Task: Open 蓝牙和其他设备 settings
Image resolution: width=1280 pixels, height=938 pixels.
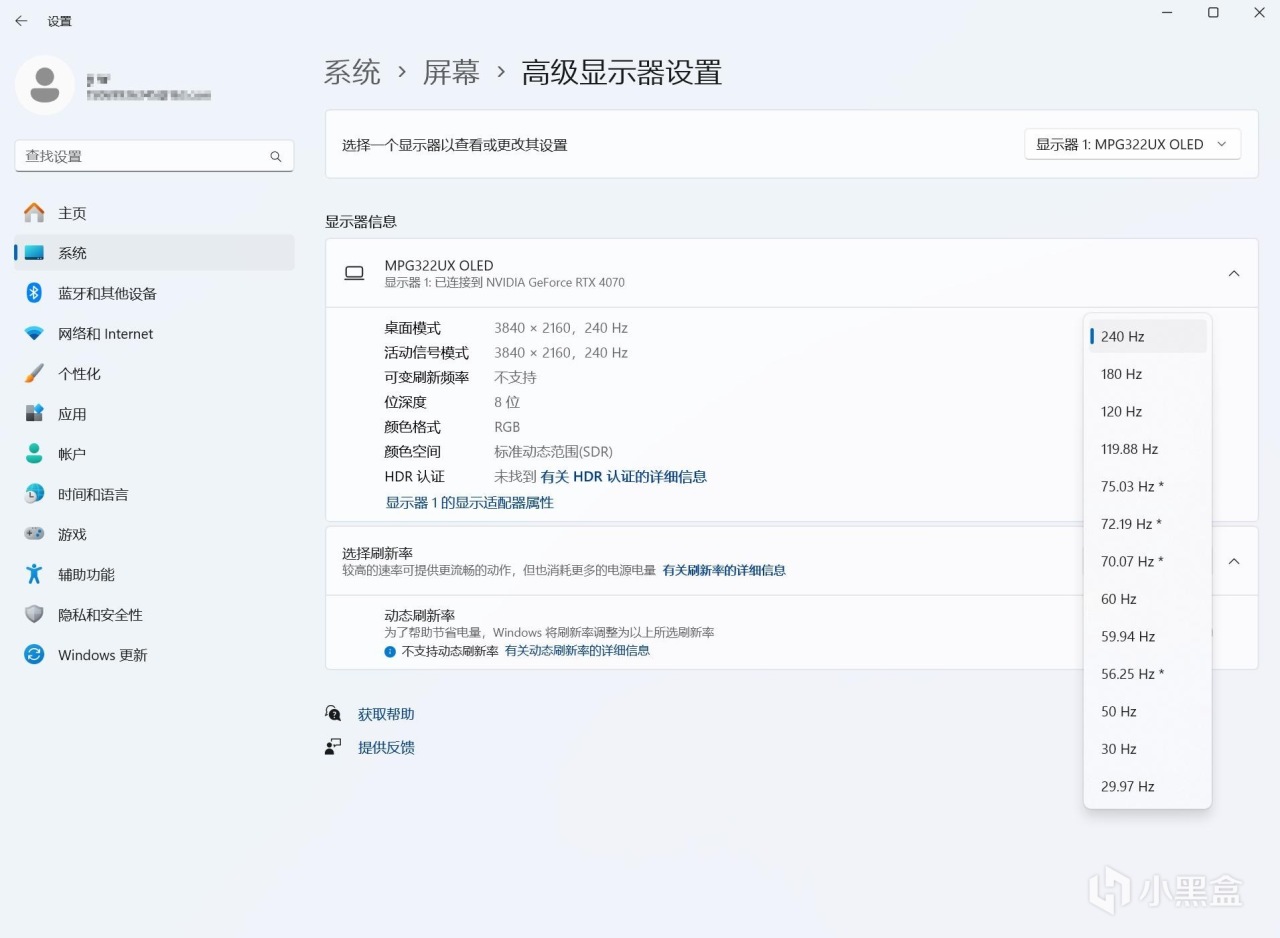Action: (x=154, y=293)
